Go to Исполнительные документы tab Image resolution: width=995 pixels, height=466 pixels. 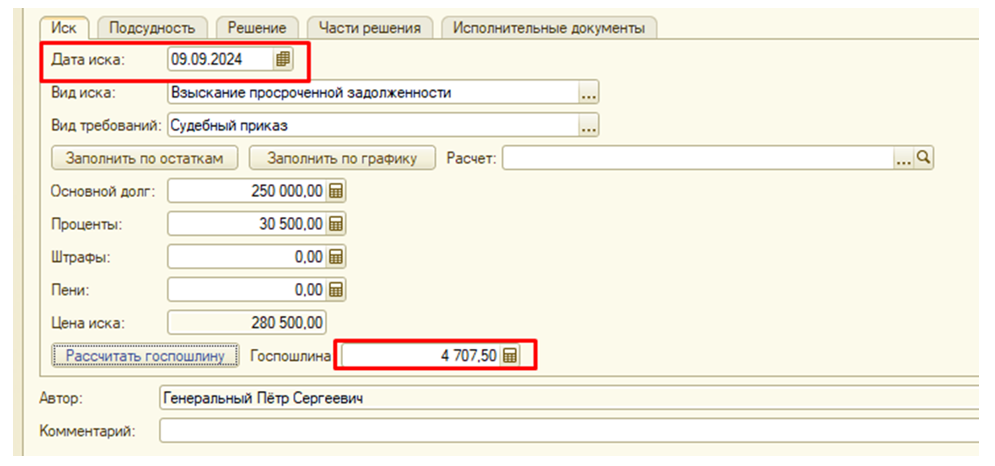tap(549, 28)
